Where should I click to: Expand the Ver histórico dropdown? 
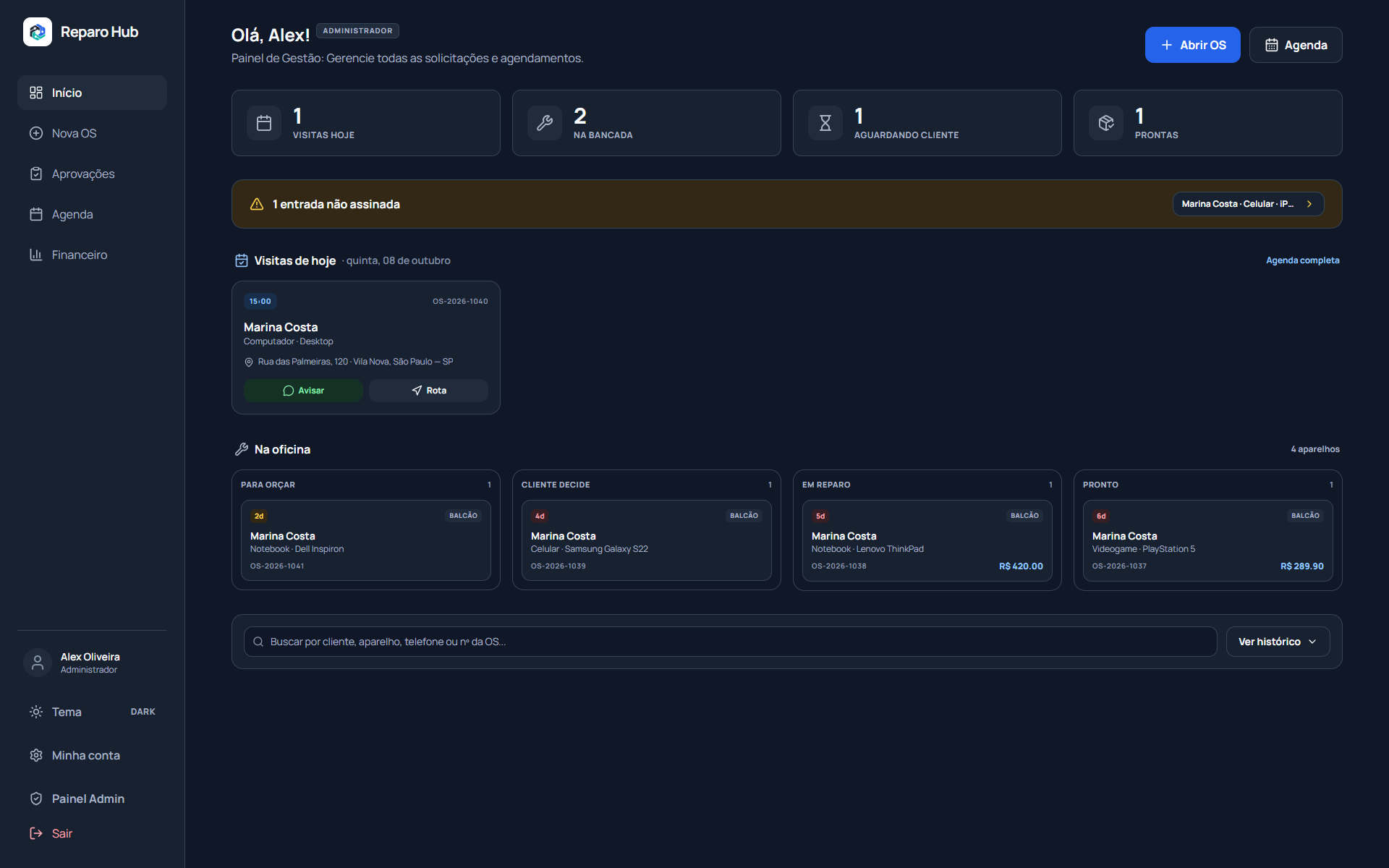(1278, 642)
